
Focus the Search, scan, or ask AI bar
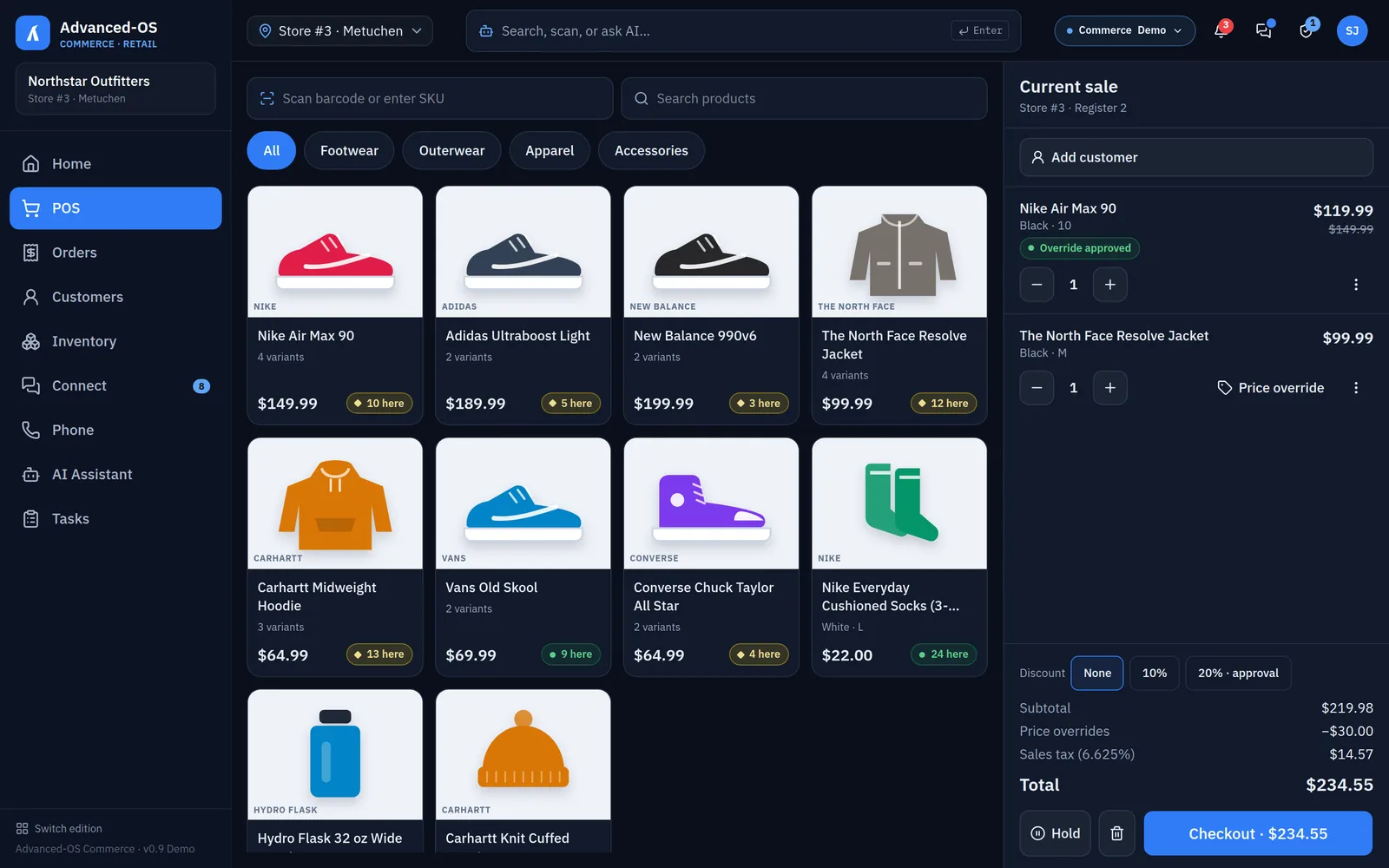(x=743, y=31)
